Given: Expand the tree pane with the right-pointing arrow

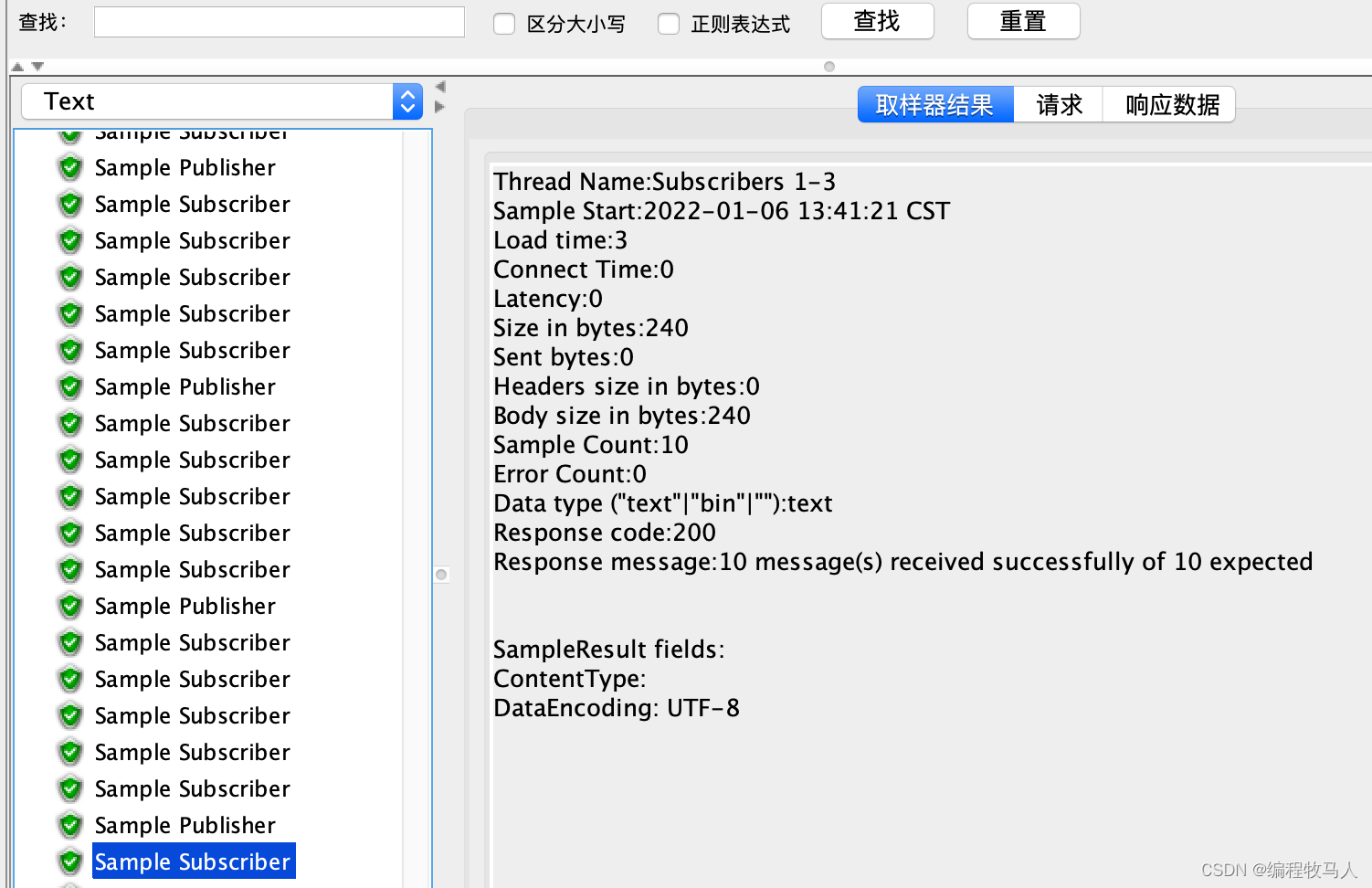Looking at the screenshot, I should coord(440,107).
